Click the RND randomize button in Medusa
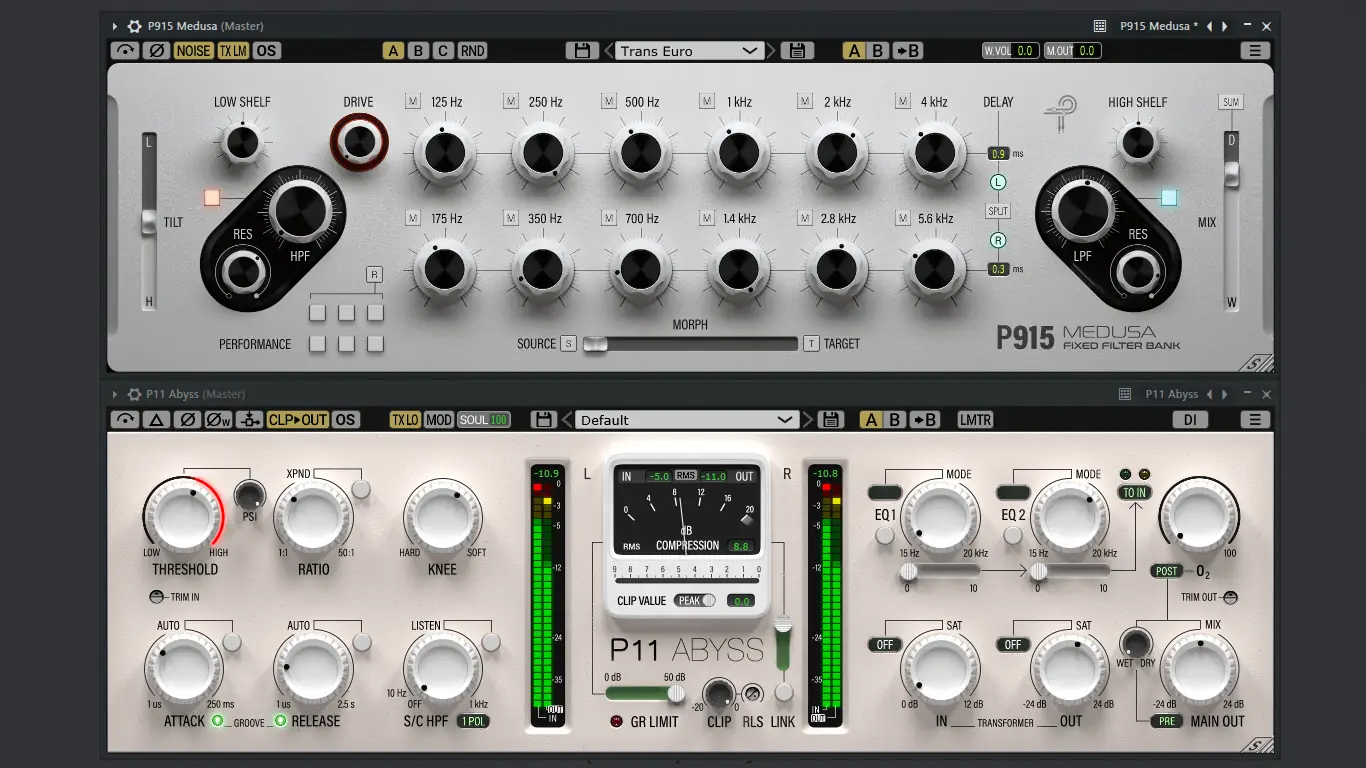Viewport: 1366px width, 768px height. pyautogui.click(x=472, y=51)
